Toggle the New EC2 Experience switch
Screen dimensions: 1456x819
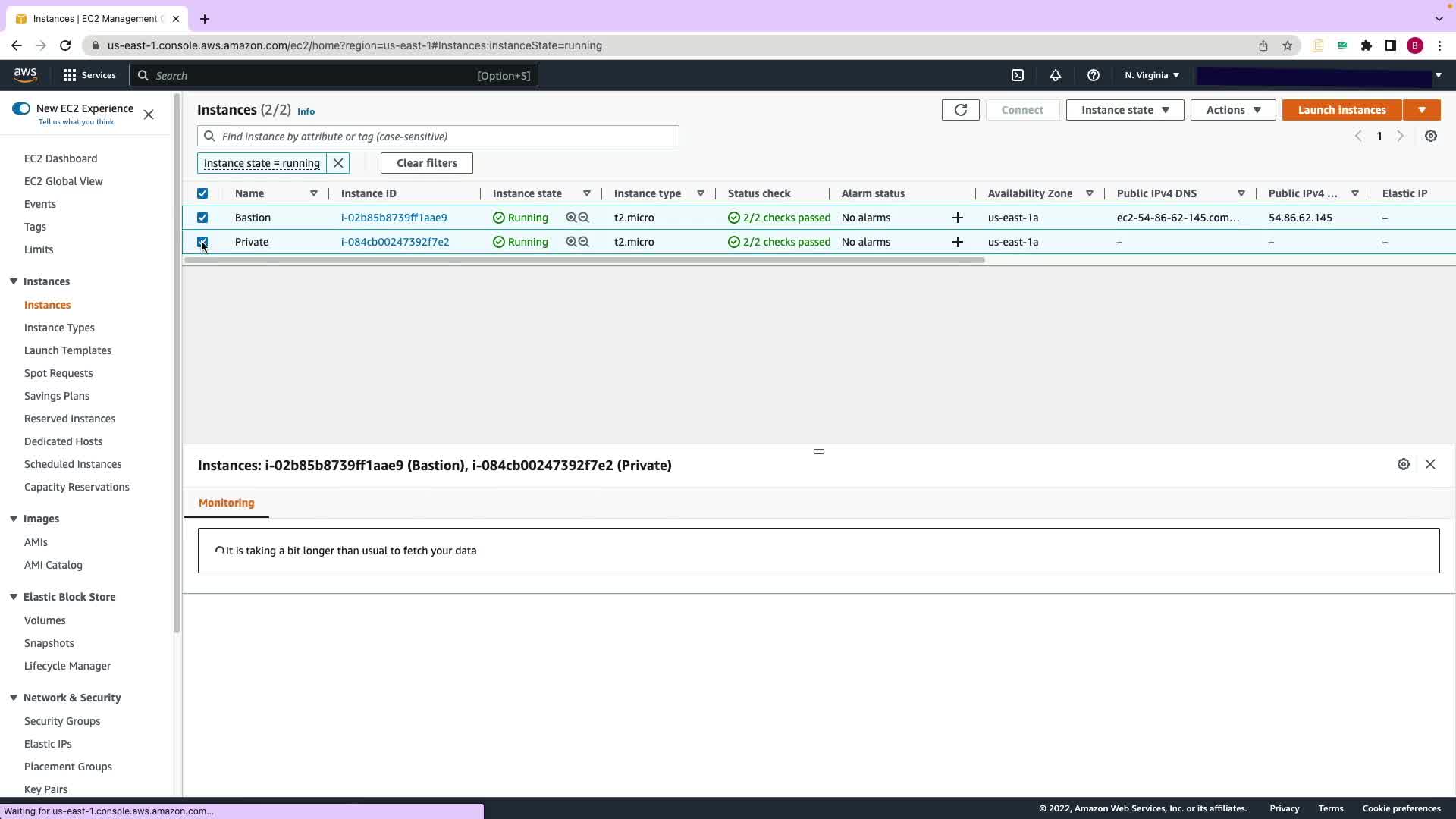click(x=21, y=108)
